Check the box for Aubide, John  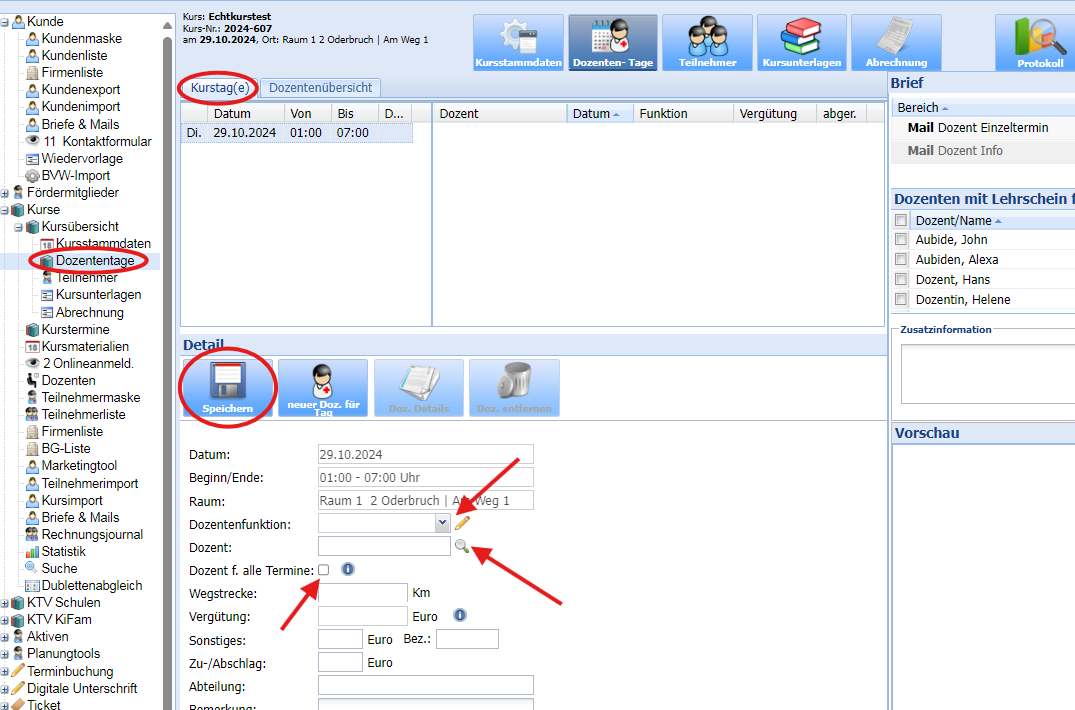pyautogui.click(x=901, y=240)
